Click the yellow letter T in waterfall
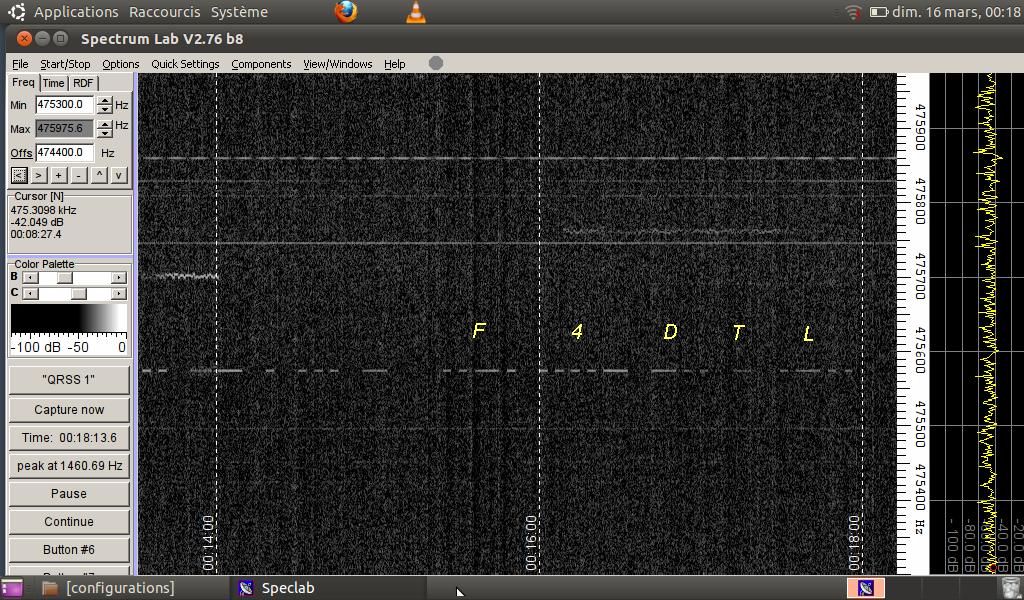This screenshot has height=600, width=1024. click(x=738, y=333)
